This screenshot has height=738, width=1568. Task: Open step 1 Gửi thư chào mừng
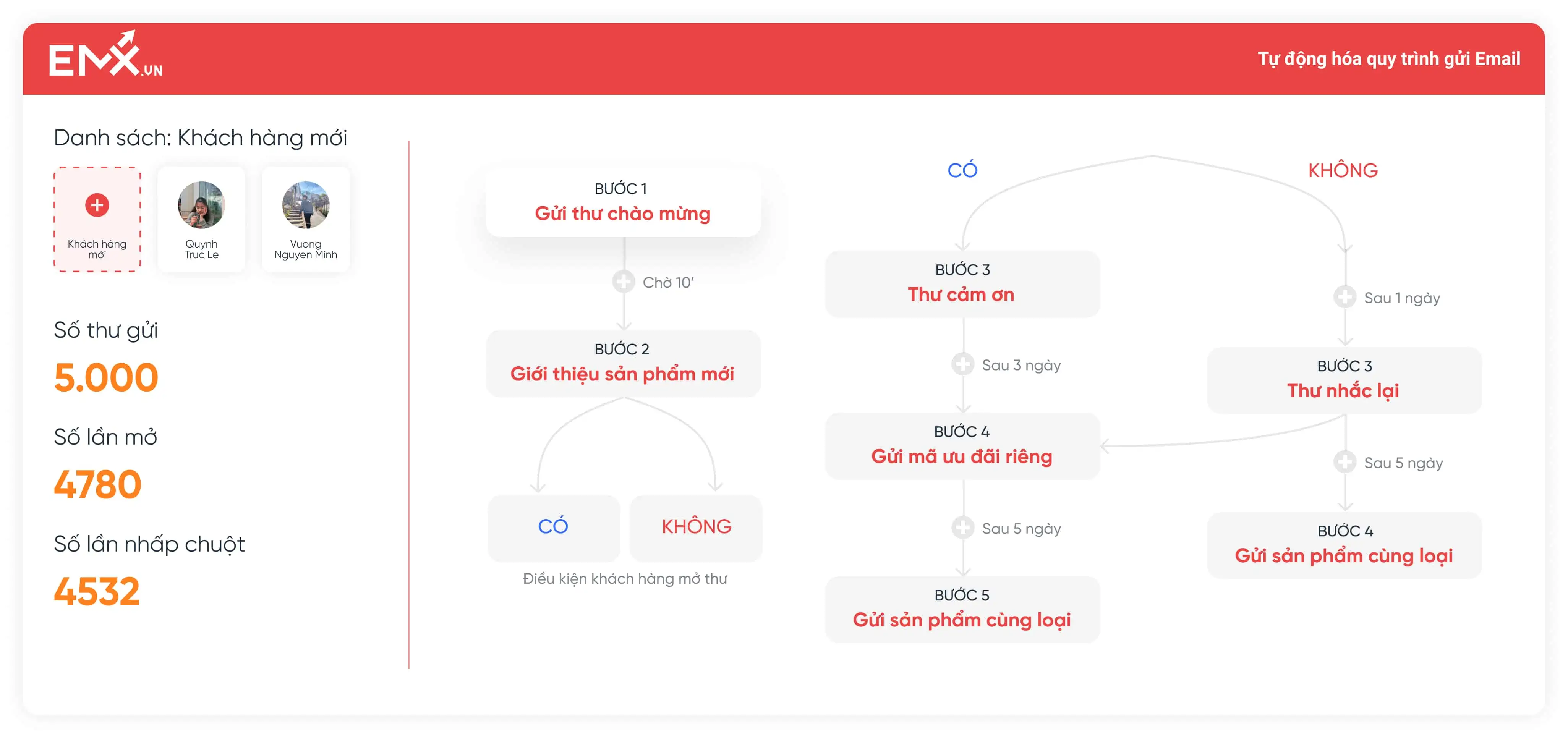[623, 202]
